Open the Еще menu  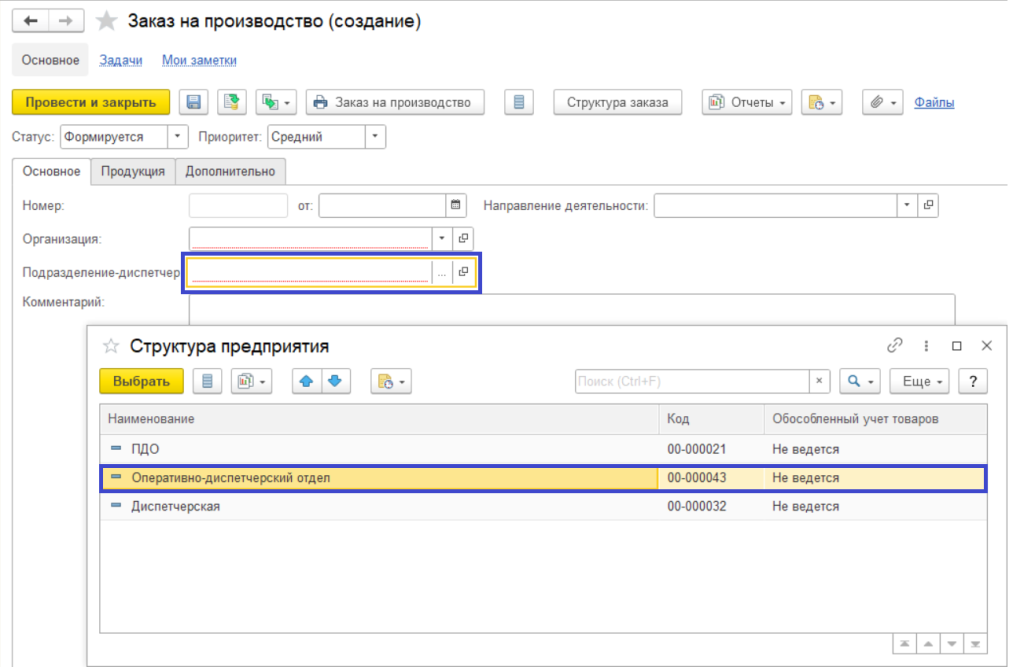click(920, 382)
